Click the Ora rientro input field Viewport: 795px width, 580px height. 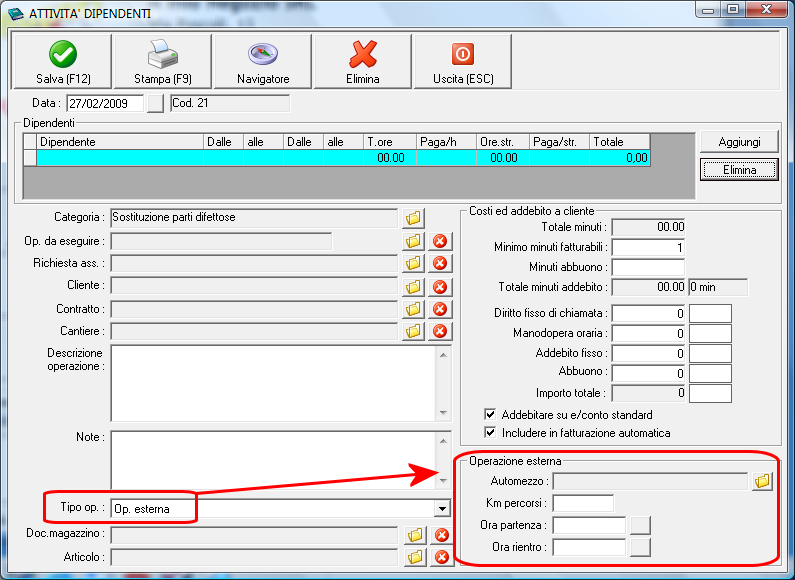589,548
